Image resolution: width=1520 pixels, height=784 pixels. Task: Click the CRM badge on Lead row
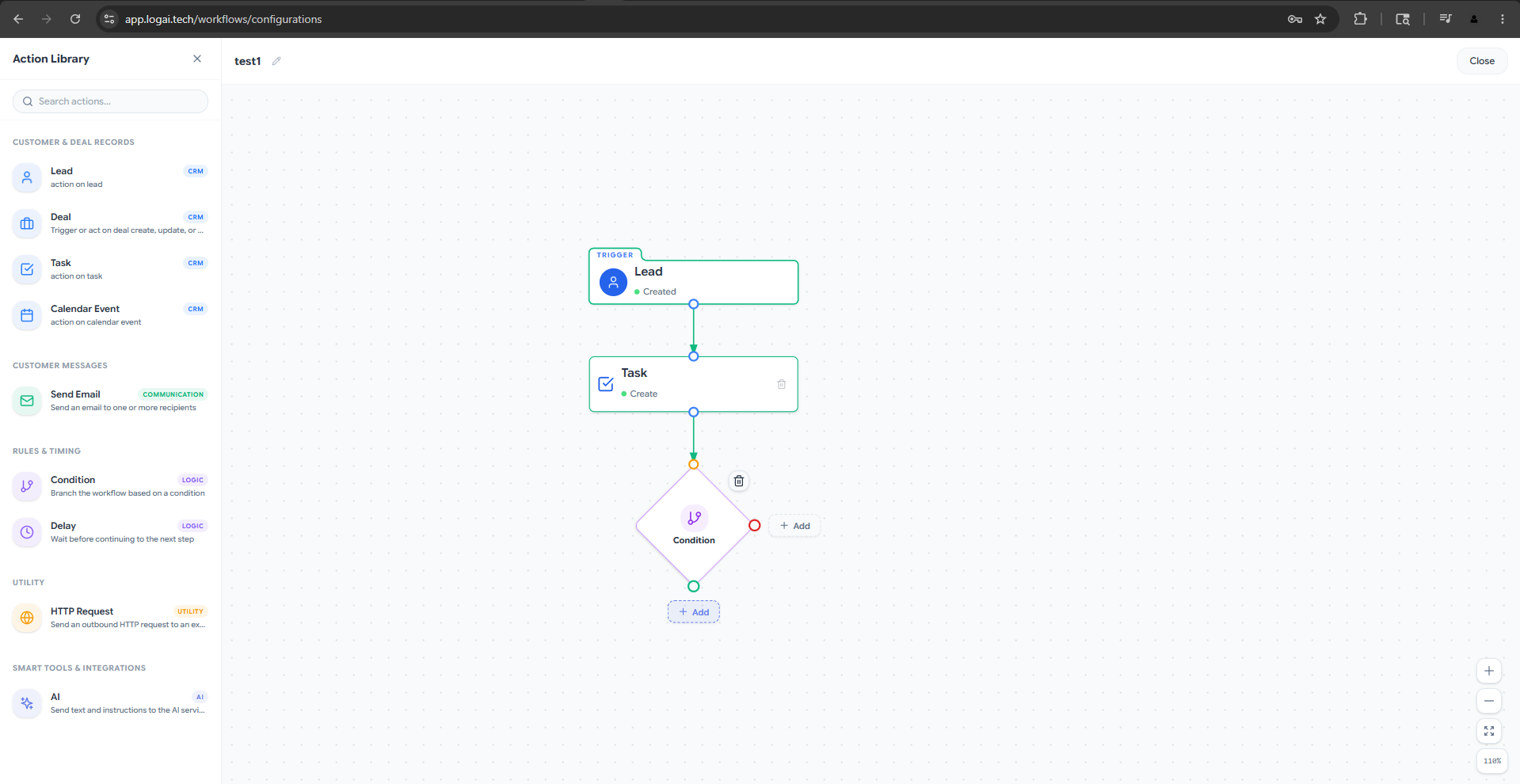196,171
